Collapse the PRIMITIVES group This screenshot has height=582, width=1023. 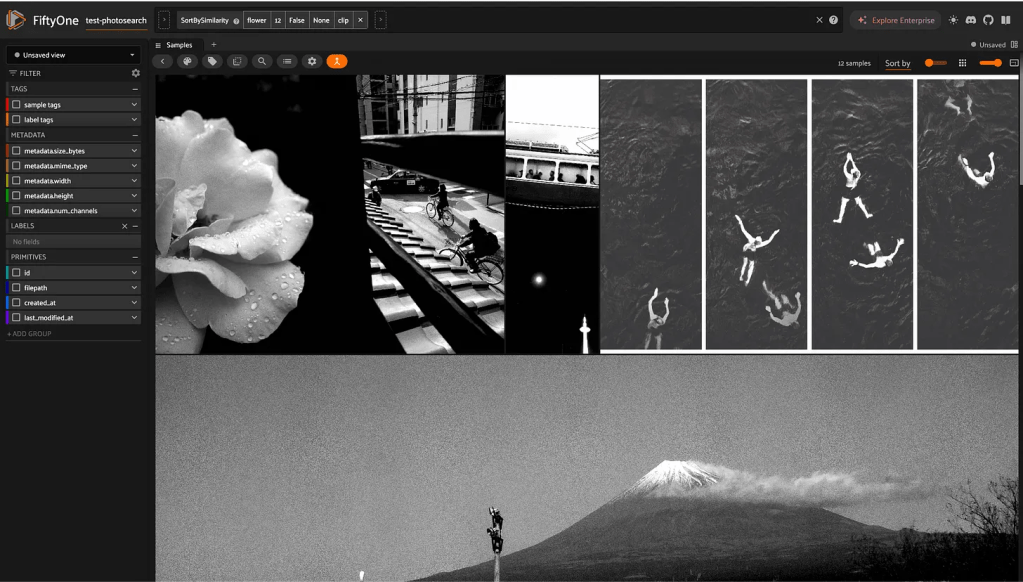pos(135,257)
